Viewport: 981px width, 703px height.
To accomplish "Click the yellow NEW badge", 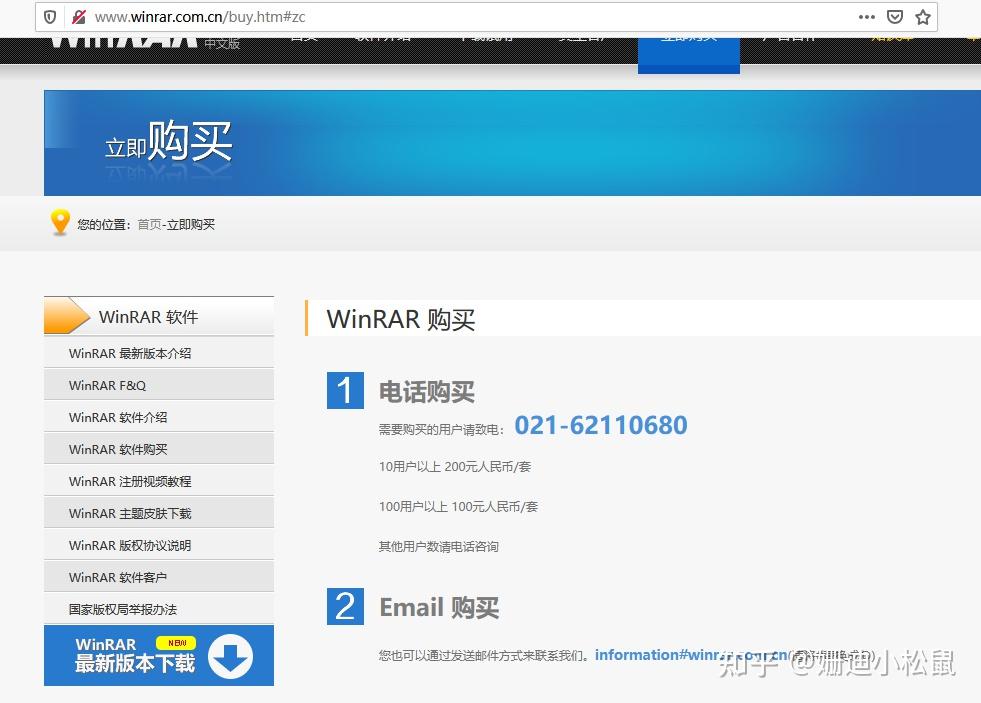I will click(176, 642).
